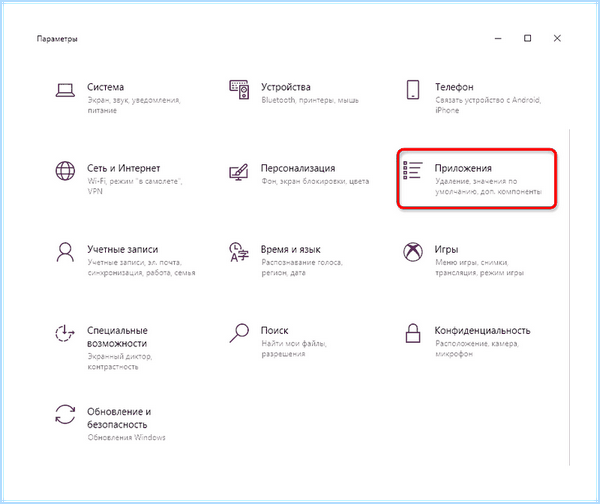Screen dimensions: 600x504
Task: Click the Учетные записи person icon
Action: coord(65,252)
